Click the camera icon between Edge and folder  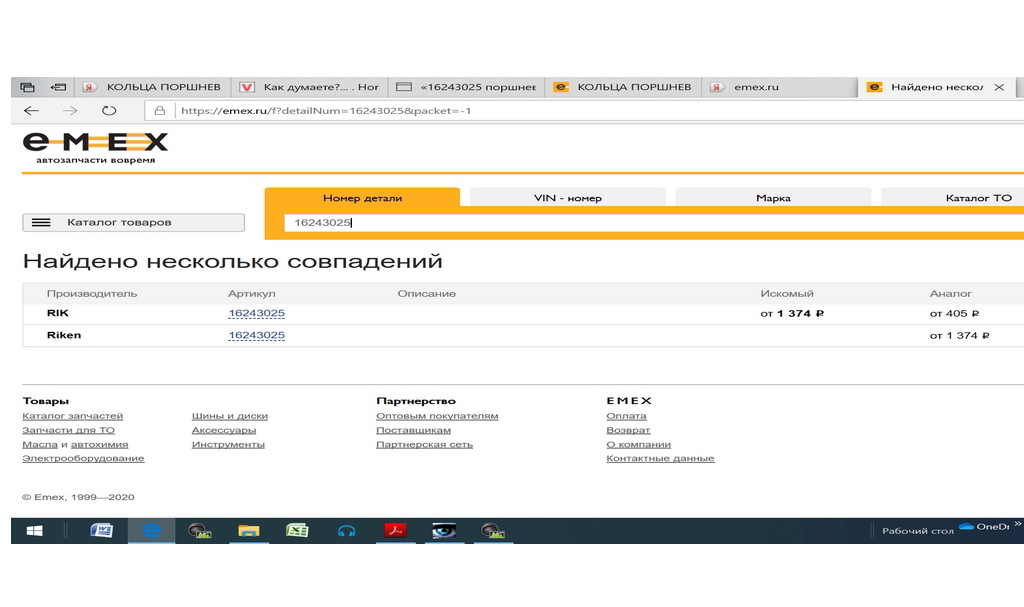[200, 531]
